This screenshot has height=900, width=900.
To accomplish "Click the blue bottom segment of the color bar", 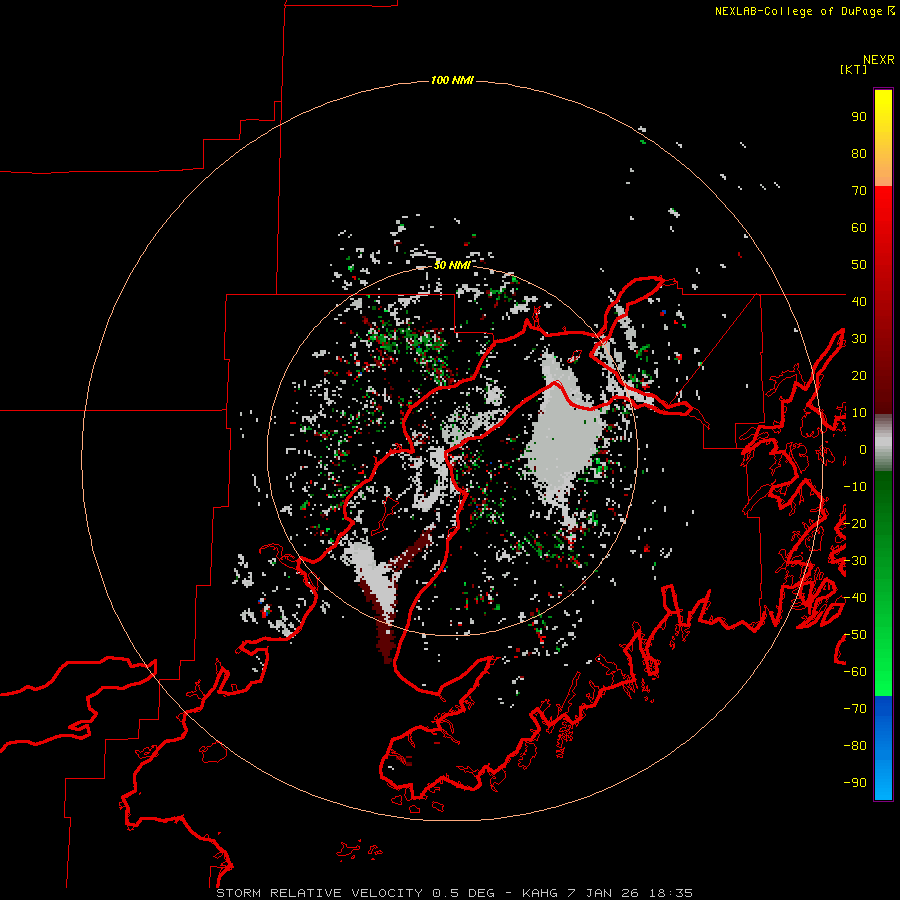I will (x=883, y=748).
